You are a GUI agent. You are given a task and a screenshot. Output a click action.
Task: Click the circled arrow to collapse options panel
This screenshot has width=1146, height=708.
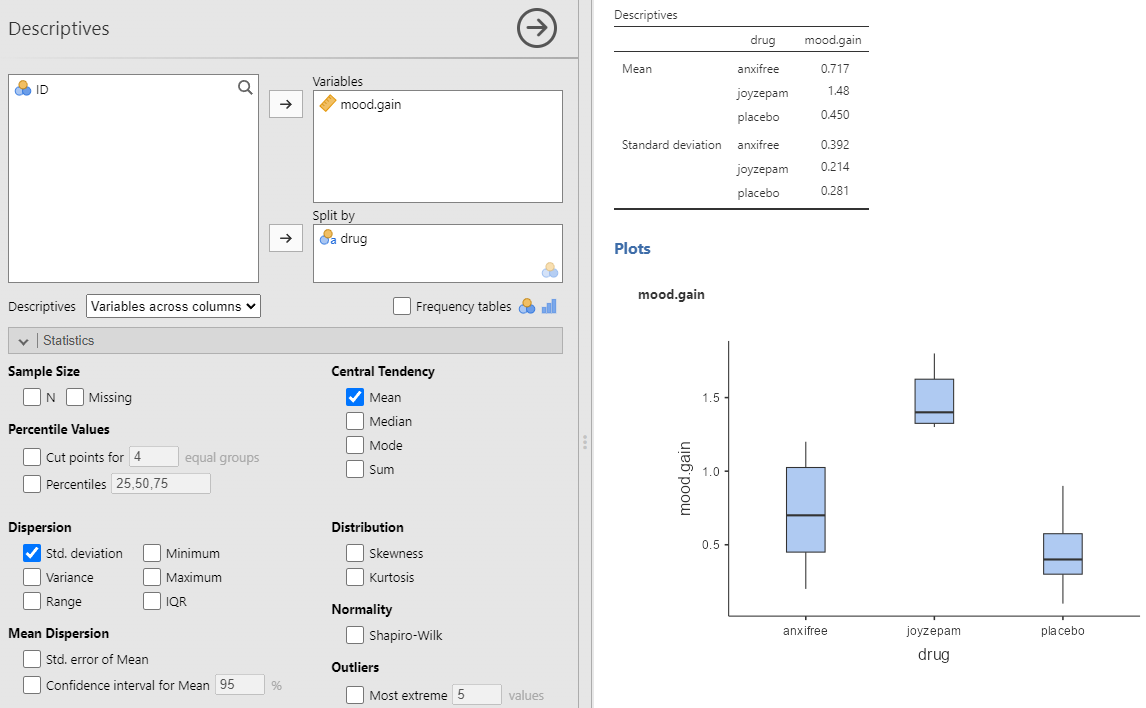(x=537, y=29)
